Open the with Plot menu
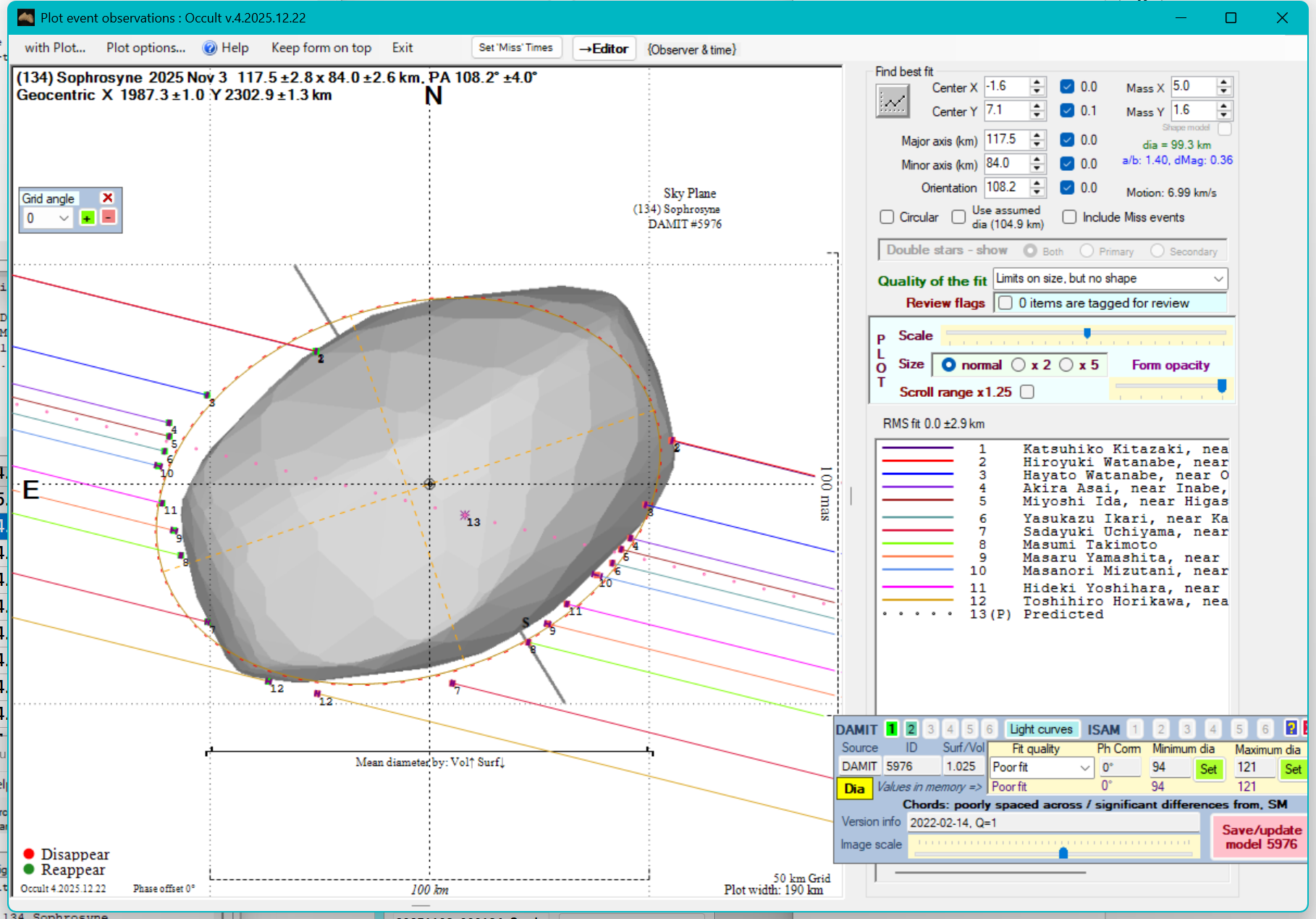This screenshot has width=1316, height=919. point(55,48)
